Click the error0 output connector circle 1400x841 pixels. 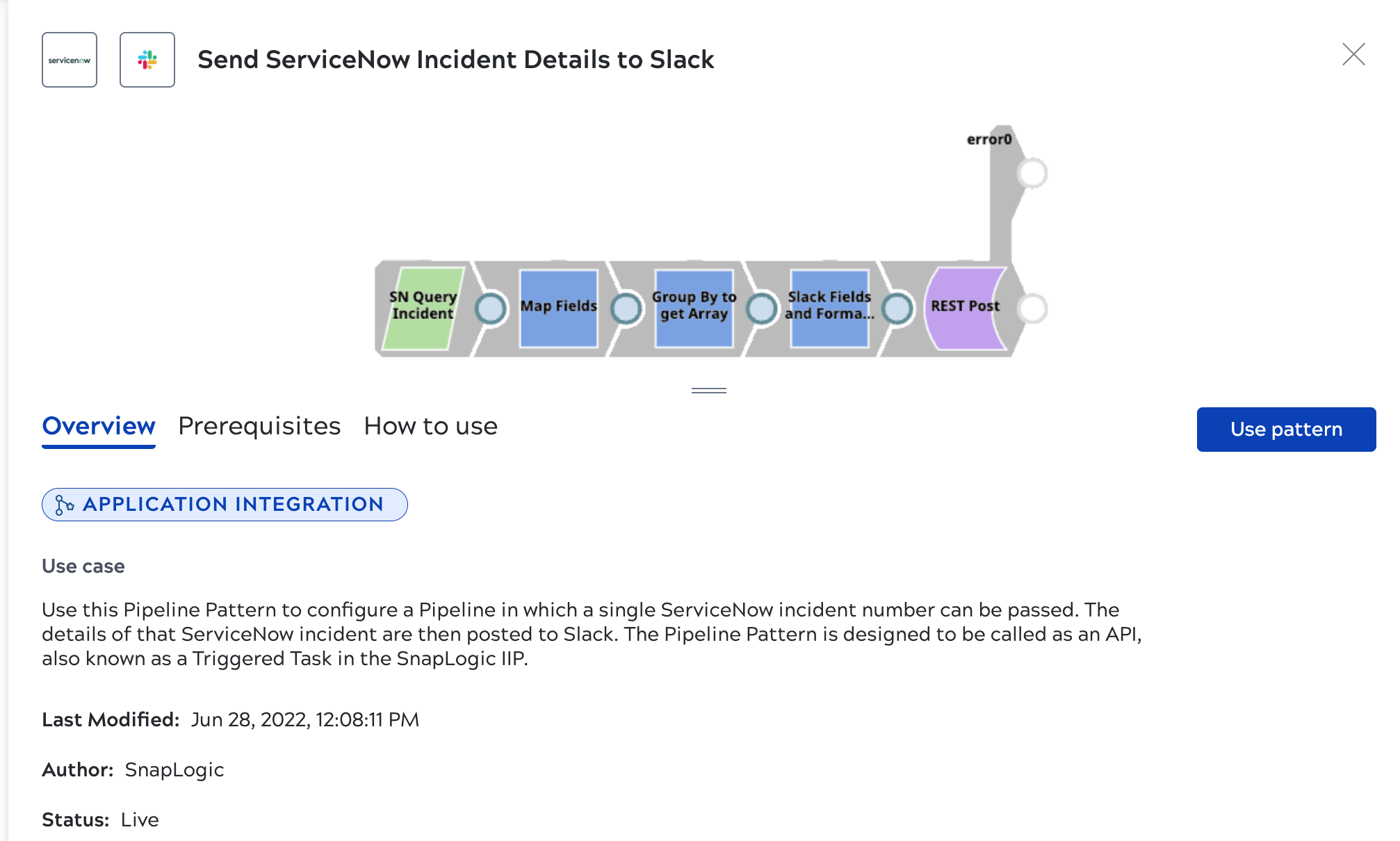point(1032,173)
